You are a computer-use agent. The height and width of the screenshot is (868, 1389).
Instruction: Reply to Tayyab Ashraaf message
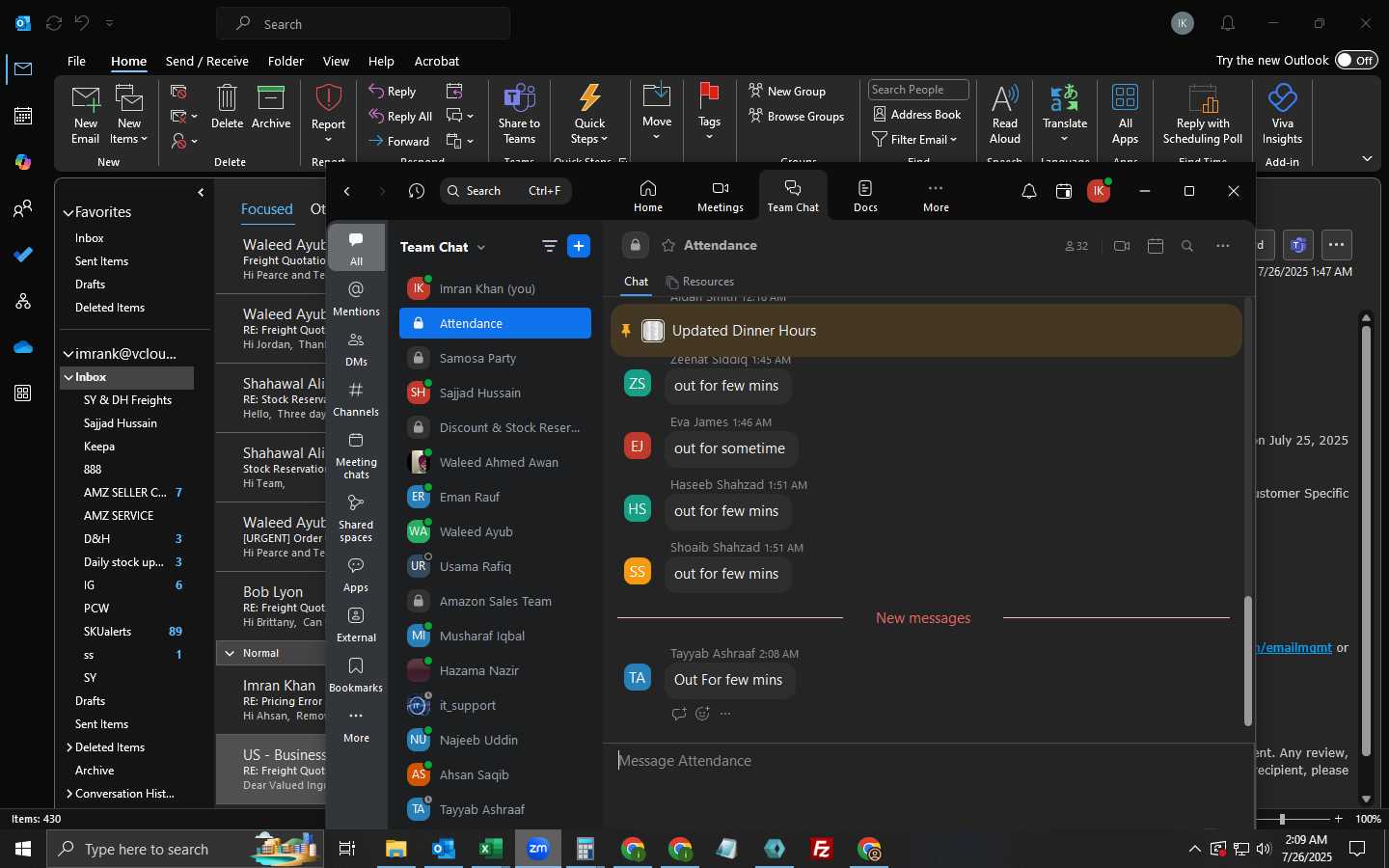click(679, 714)
